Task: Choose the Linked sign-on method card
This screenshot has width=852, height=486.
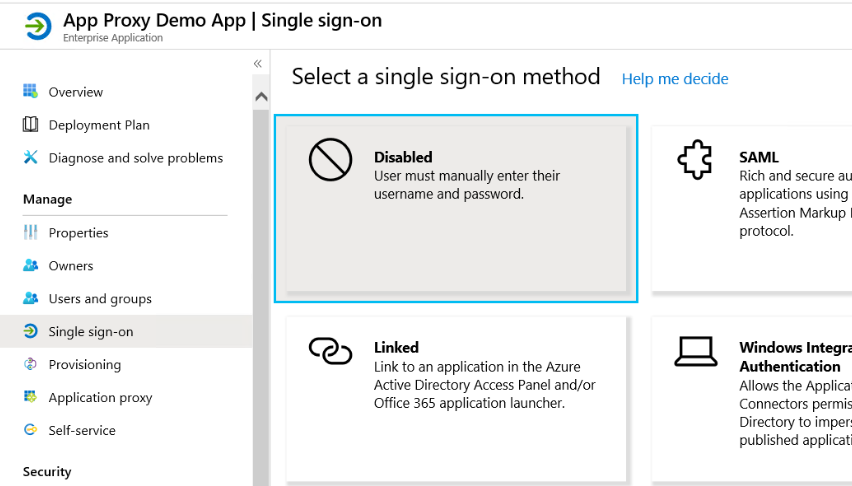Action: (456, 398)
